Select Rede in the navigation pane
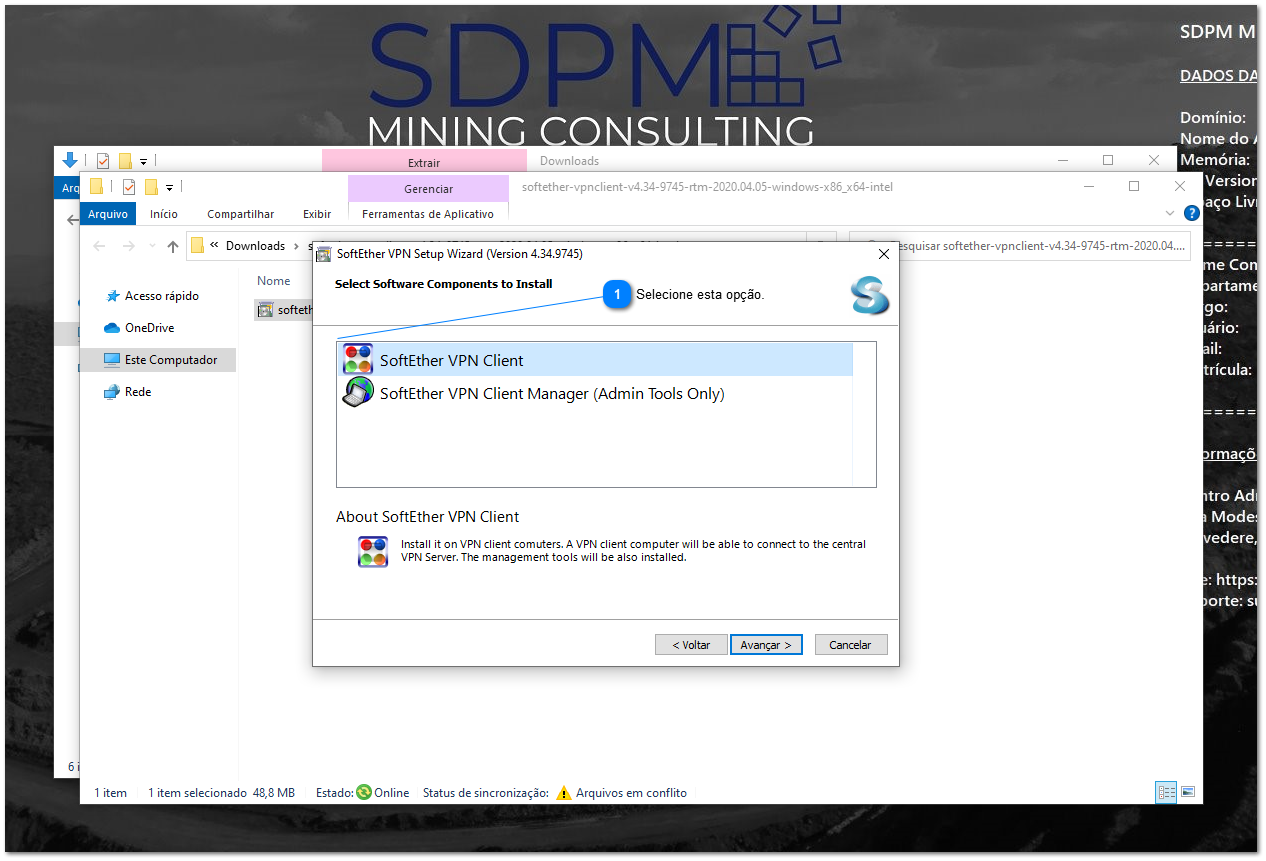 [138, 392]
